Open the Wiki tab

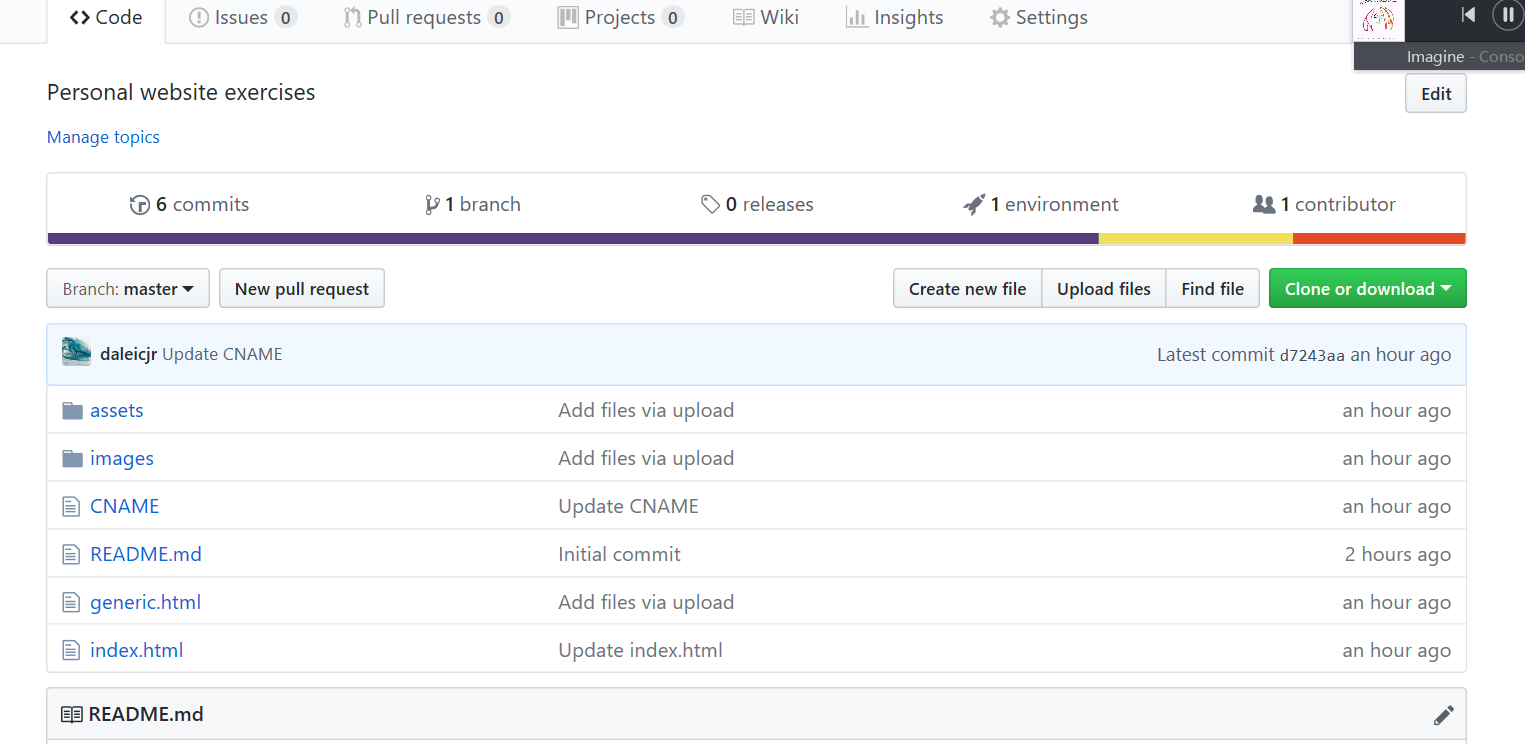click(766, 18)
